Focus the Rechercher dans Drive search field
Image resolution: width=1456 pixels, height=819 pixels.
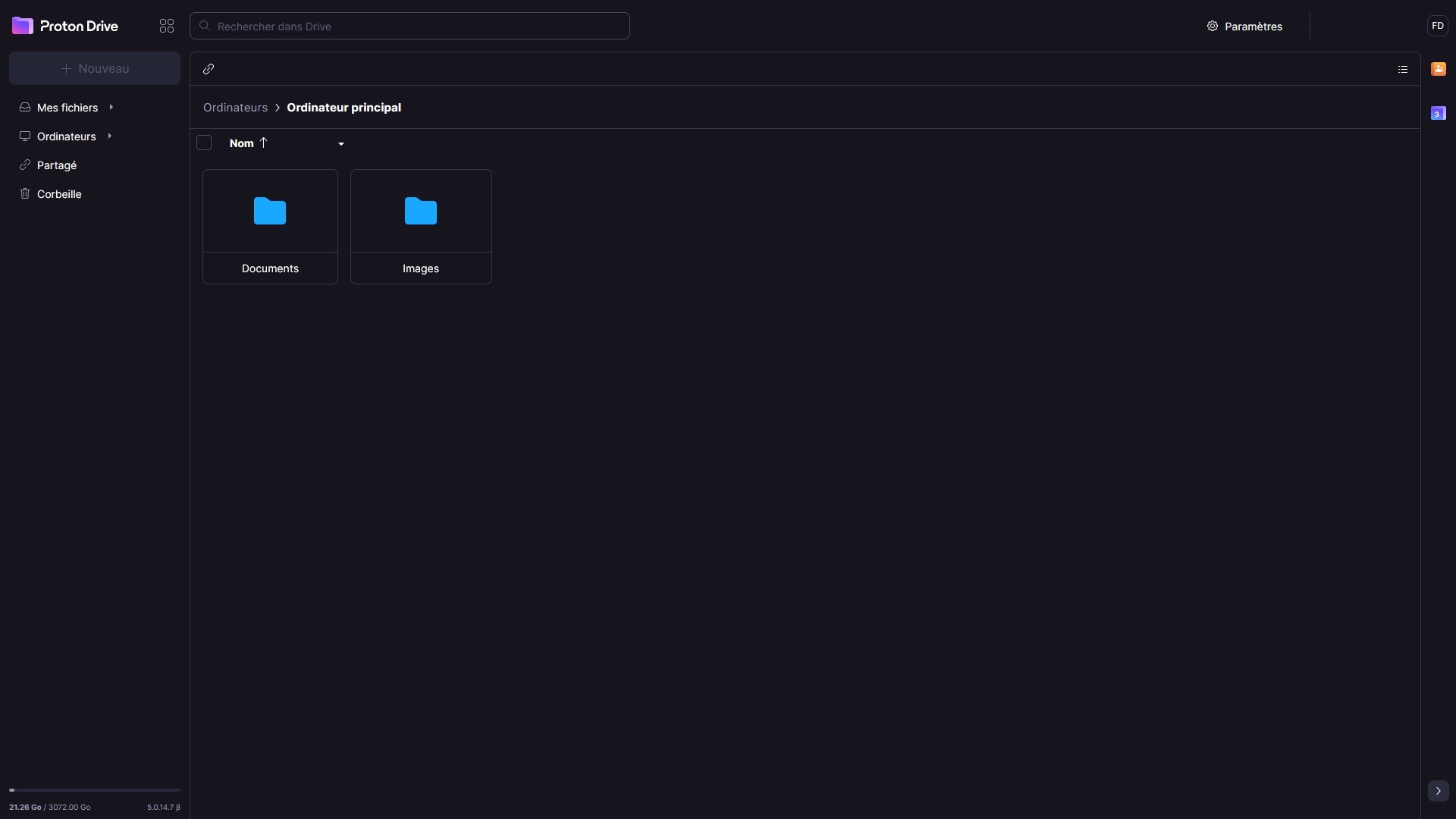[x=409, y=26]
